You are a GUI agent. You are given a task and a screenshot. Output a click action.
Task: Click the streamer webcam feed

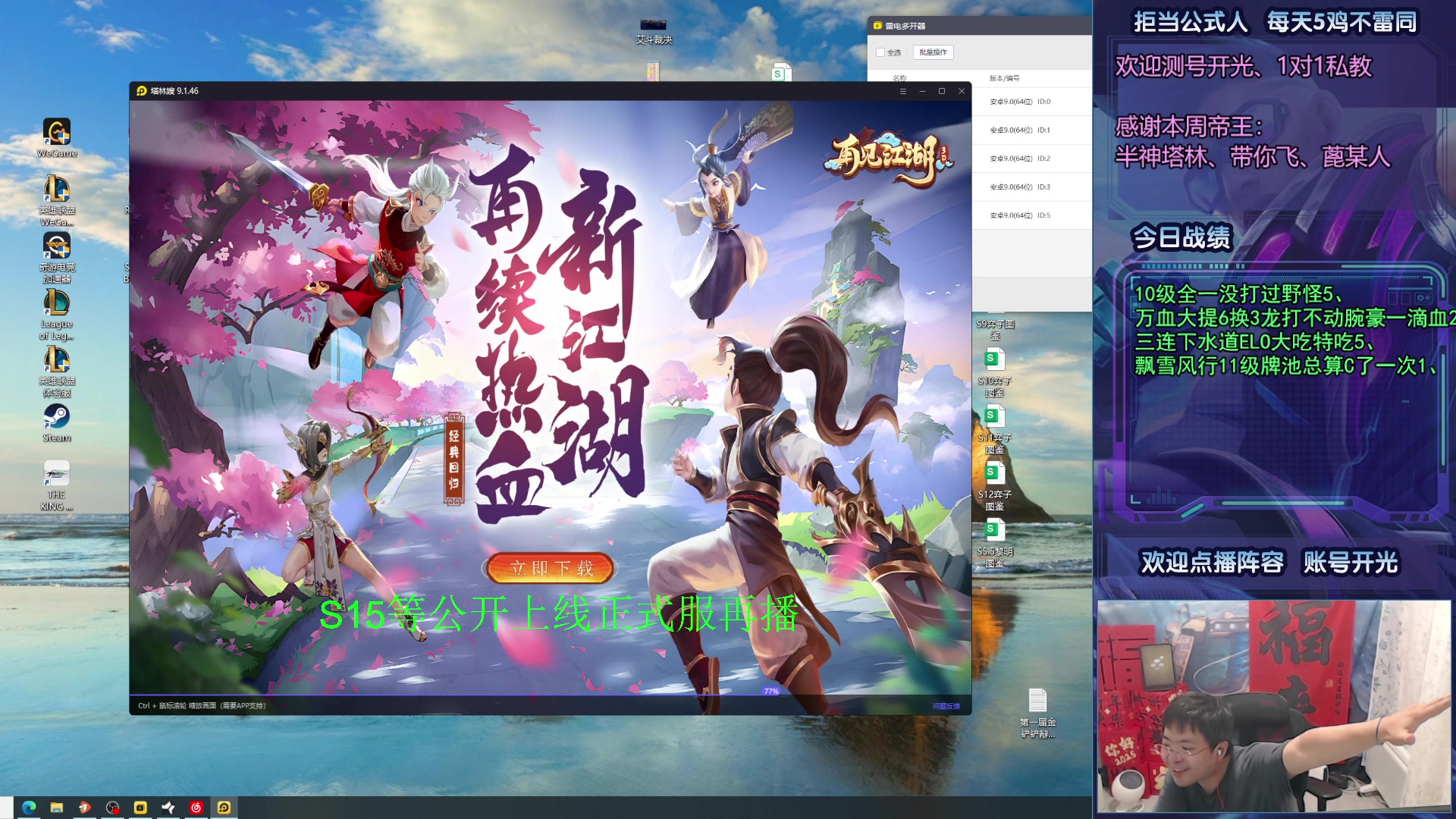(x=1274, y=707)
